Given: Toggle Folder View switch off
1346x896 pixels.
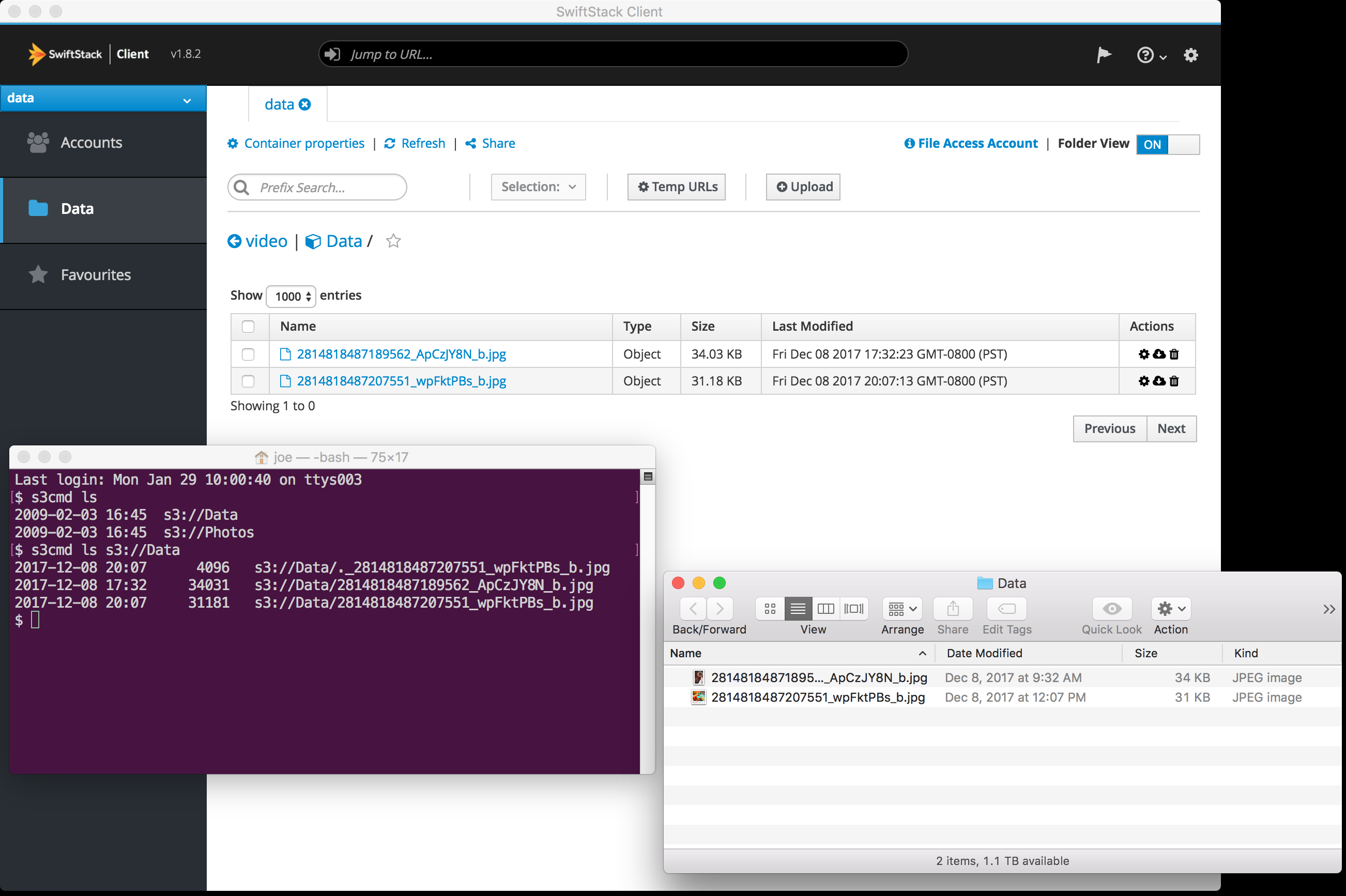Looking at the screenshot, I should (1168, 145).
